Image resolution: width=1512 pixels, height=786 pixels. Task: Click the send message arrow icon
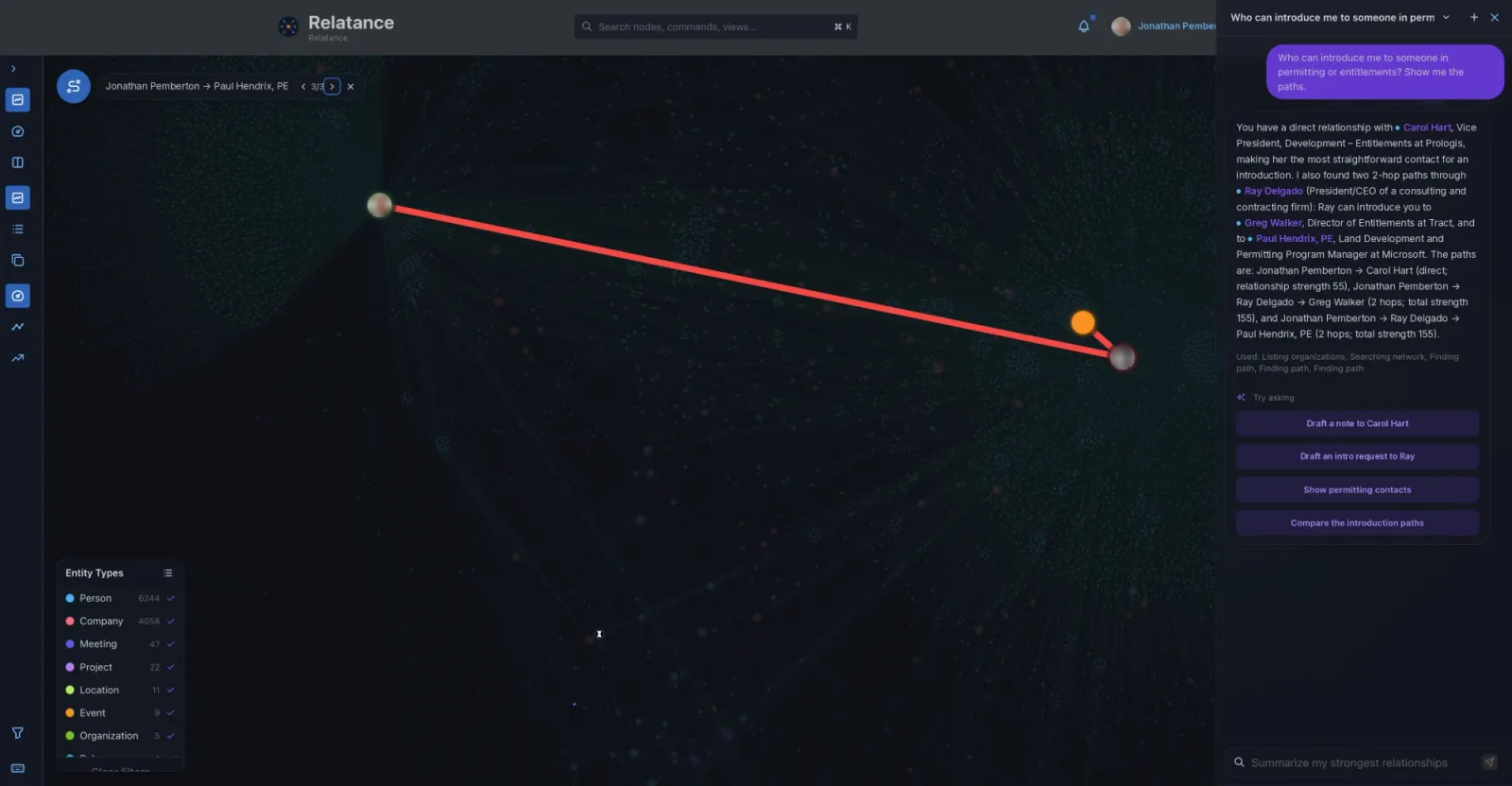pyautogui.click(x=1489, y=762)
